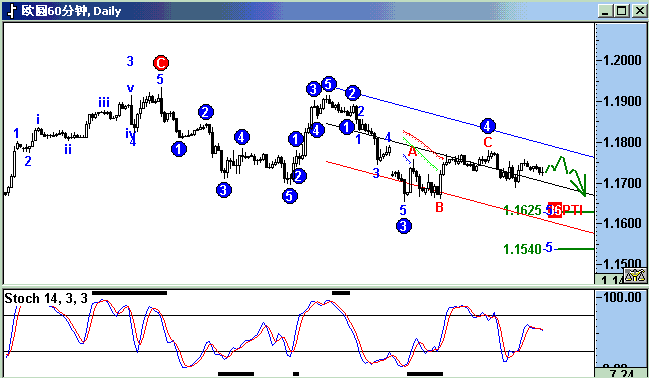Click the 欧圆60分钟, Daily title text
This screenshot has width=649, height=378.
71,11
